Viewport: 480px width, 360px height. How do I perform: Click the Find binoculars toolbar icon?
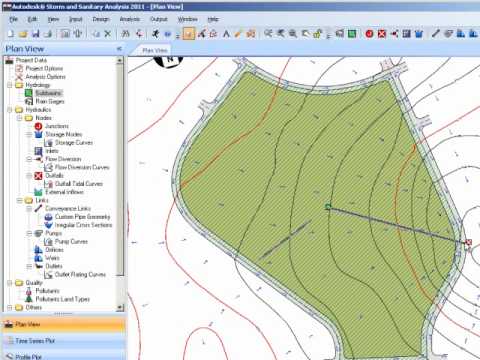pos(125,33)
